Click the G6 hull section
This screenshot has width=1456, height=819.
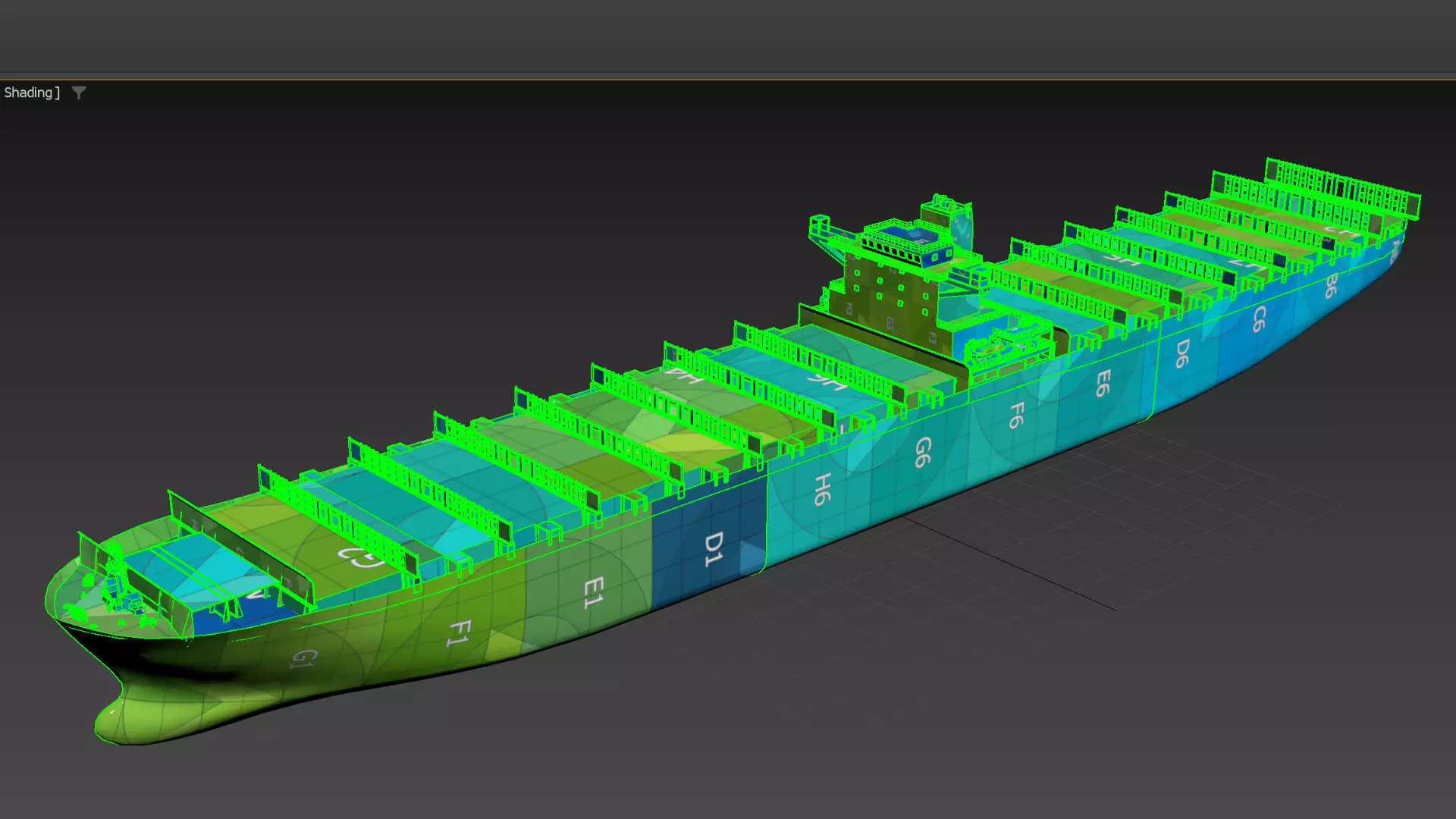(x=922, y=452)
